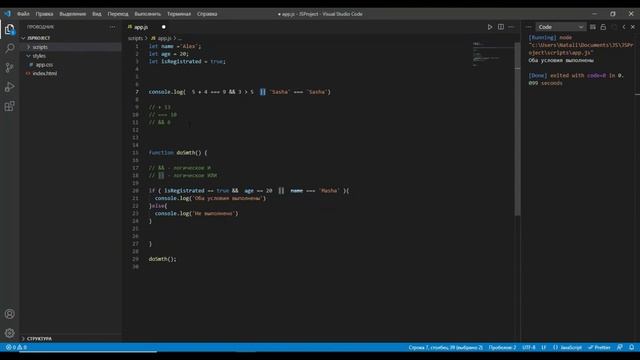
Task: Open the Run and Debug view
Action: (x=9, y=87)
